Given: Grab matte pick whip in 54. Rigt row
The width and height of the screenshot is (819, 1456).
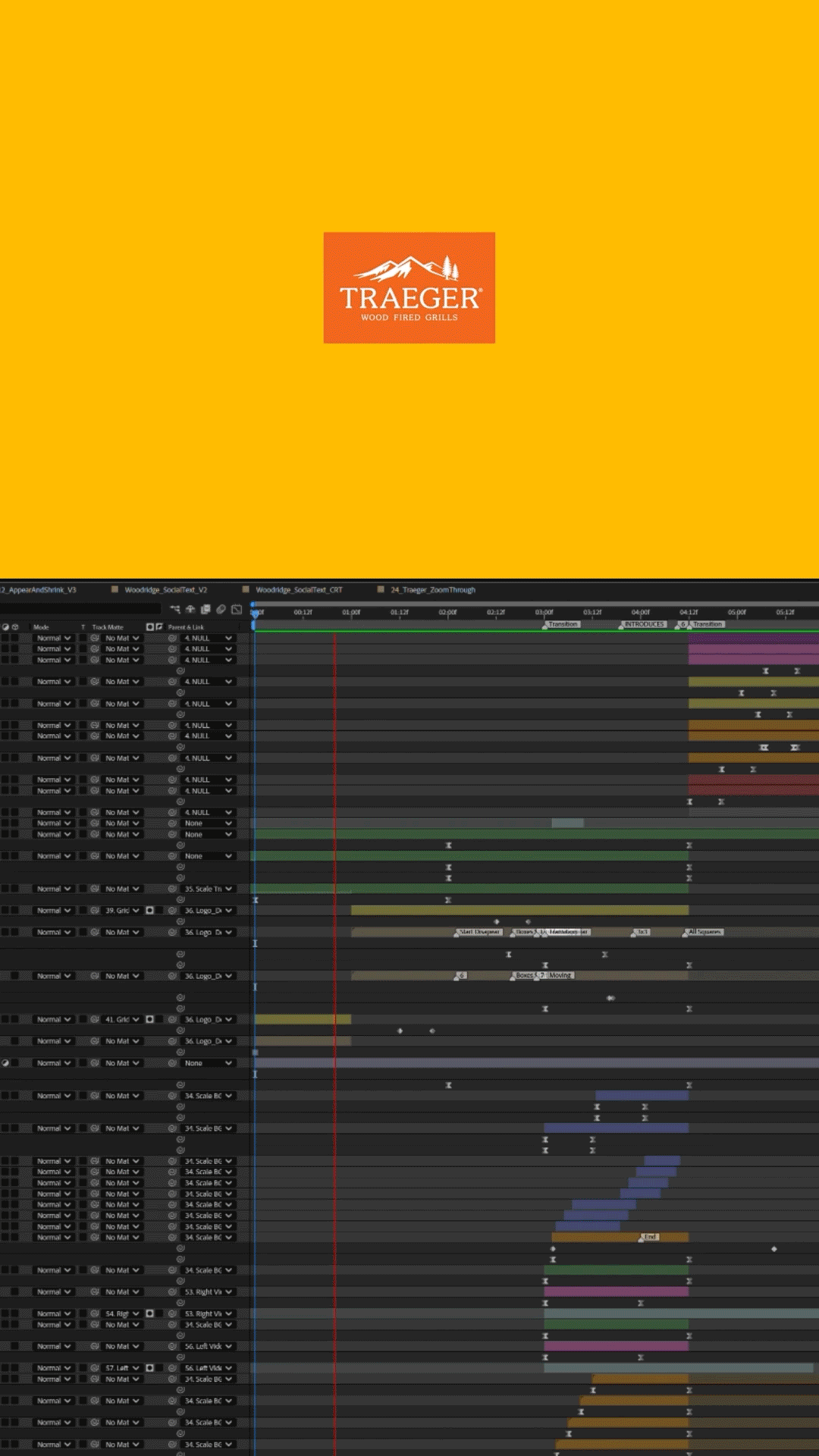Looking at the screenshot, I should (95, 1314).
